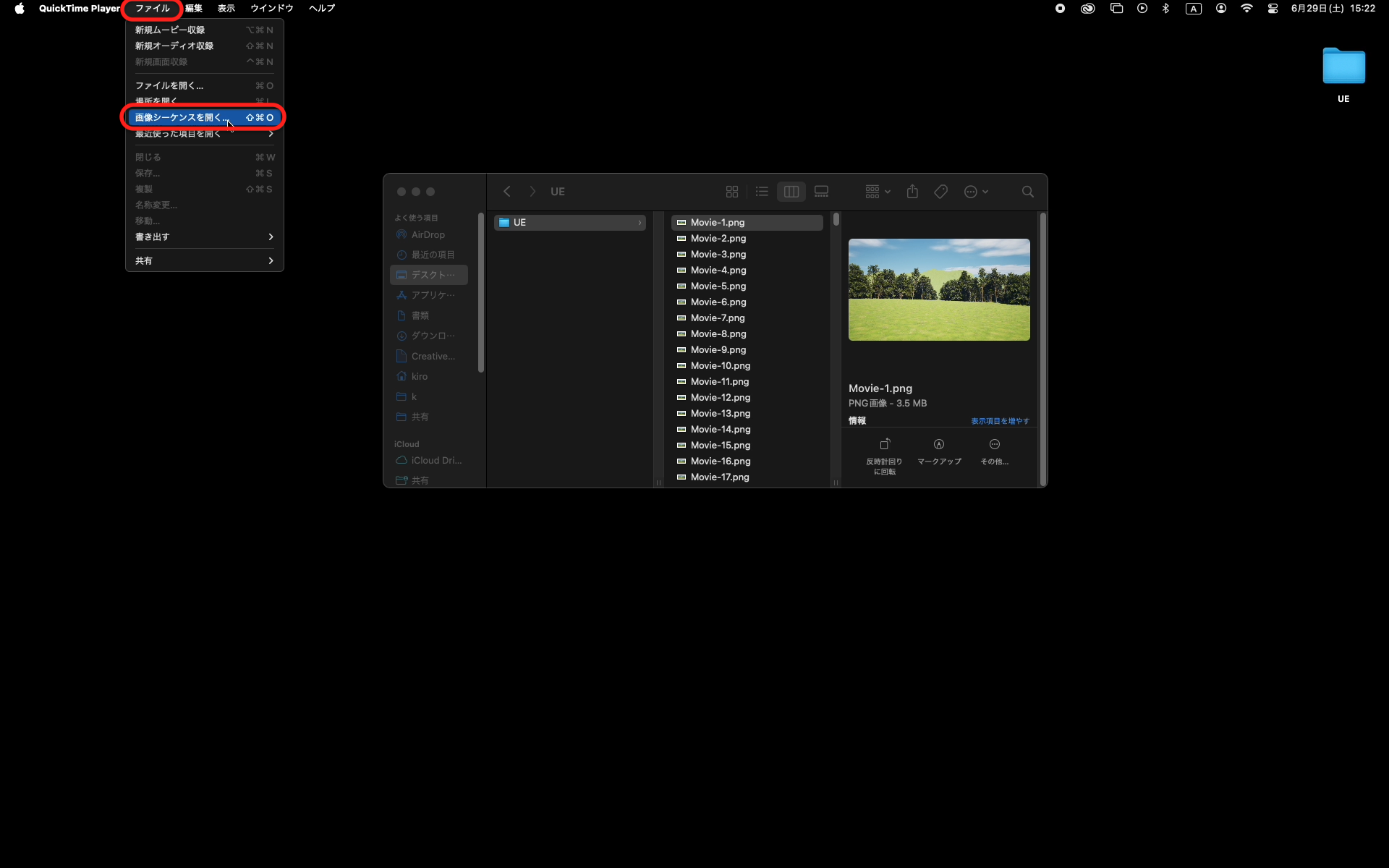Click Wi-Fi icon in menu bar
This screenshot has height=868, width=1389.
pos(1246,9)
